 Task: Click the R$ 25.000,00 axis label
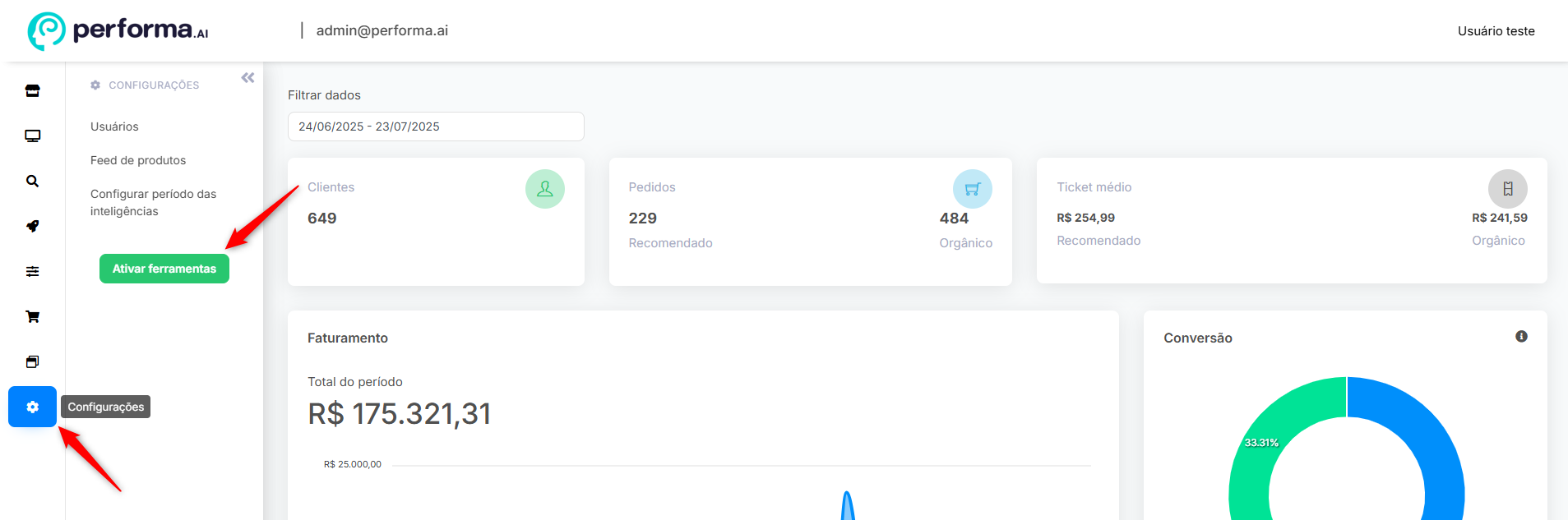point(353,464)
